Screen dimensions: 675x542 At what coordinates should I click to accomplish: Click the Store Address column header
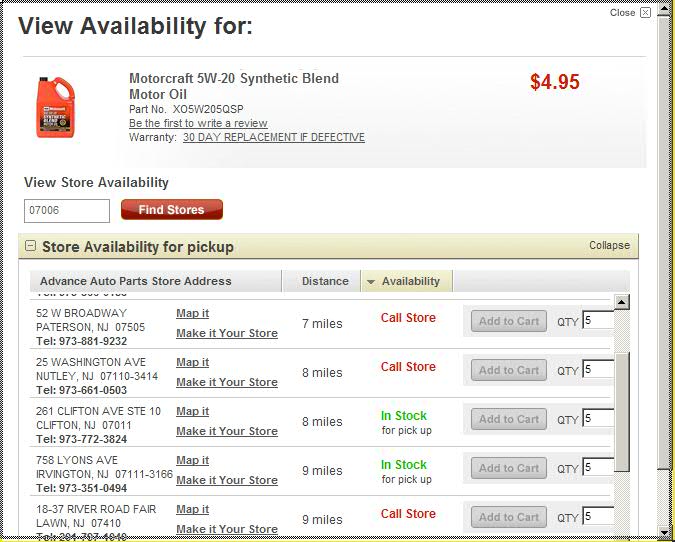click(135, 281)
